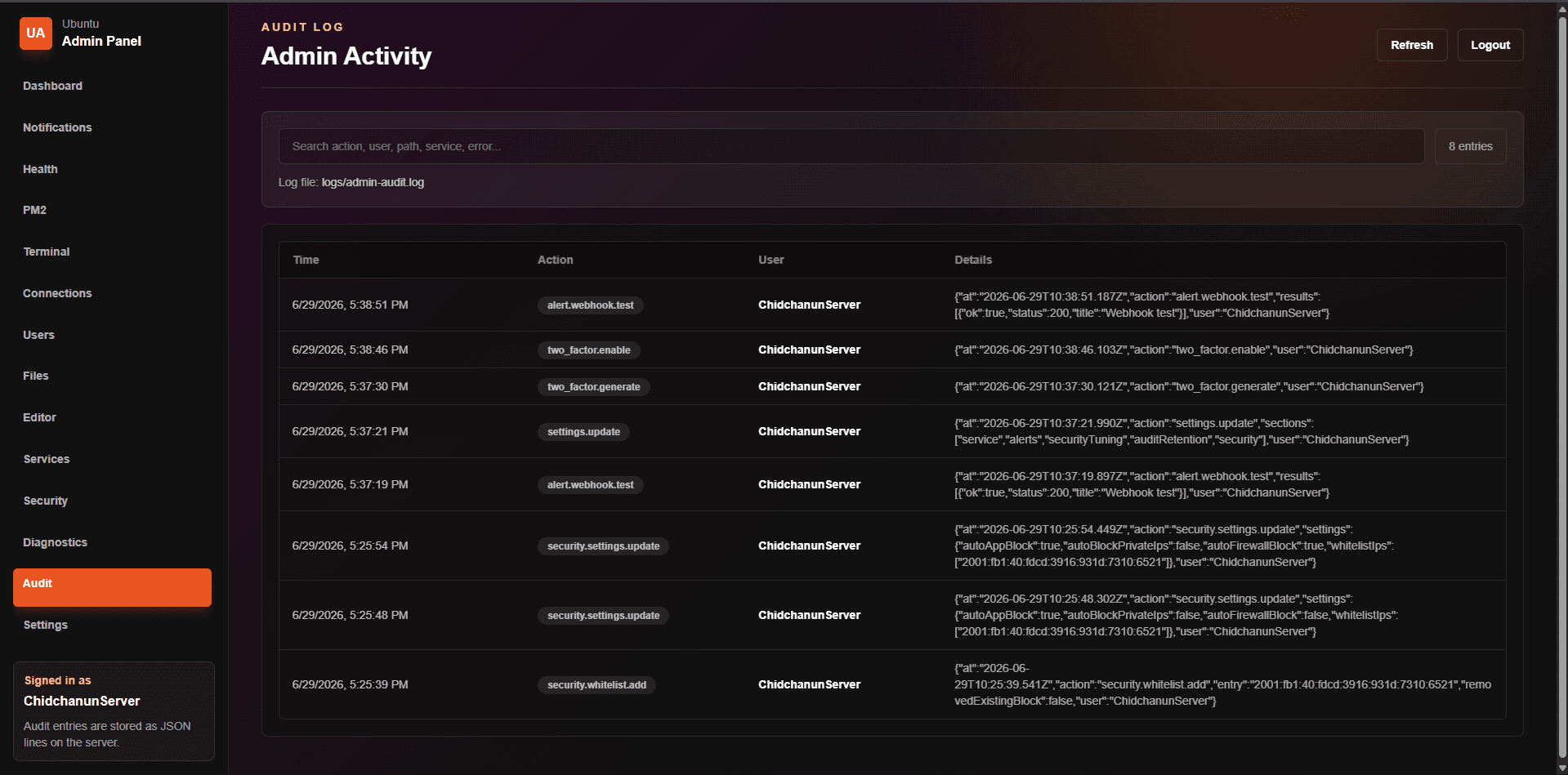Viewport: 1568px width, 775px height.
Task: Select the settings.update action tag
Action: [583, 432]
